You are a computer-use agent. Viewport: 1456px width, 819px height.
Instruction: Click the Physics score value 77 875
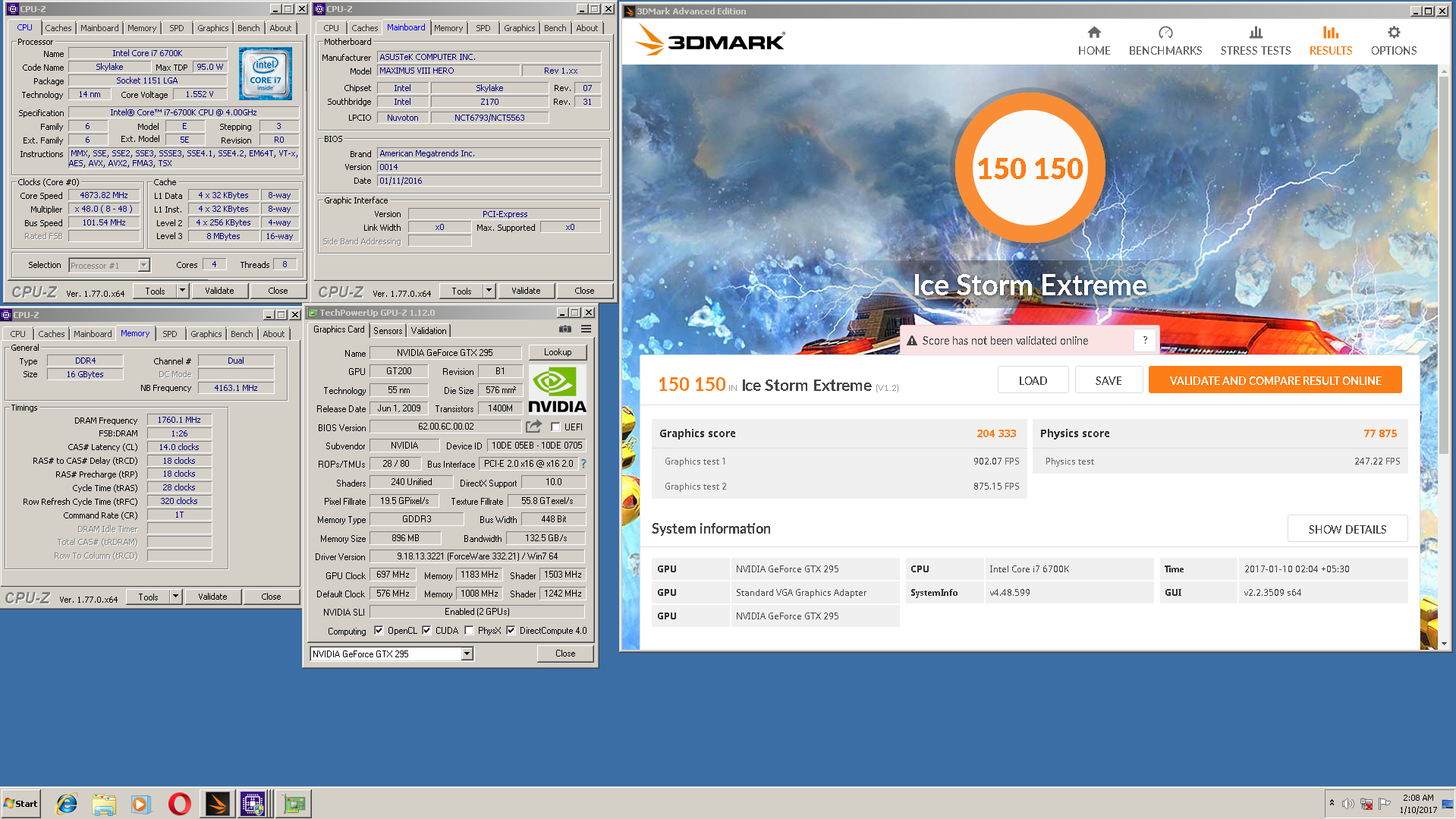[1379, 433]
